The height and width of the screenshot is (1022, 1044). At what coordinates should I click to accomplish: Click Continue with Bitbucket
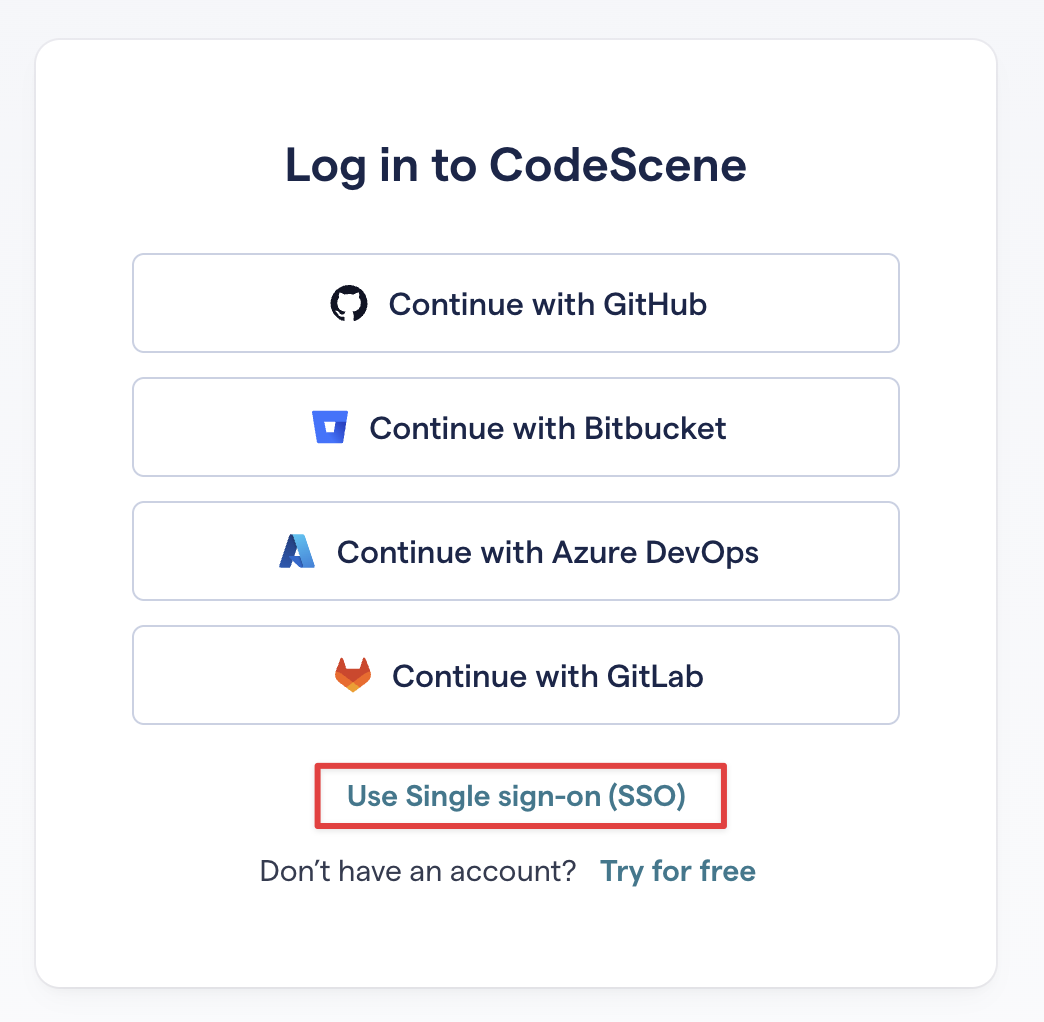(x=516, y=427)
